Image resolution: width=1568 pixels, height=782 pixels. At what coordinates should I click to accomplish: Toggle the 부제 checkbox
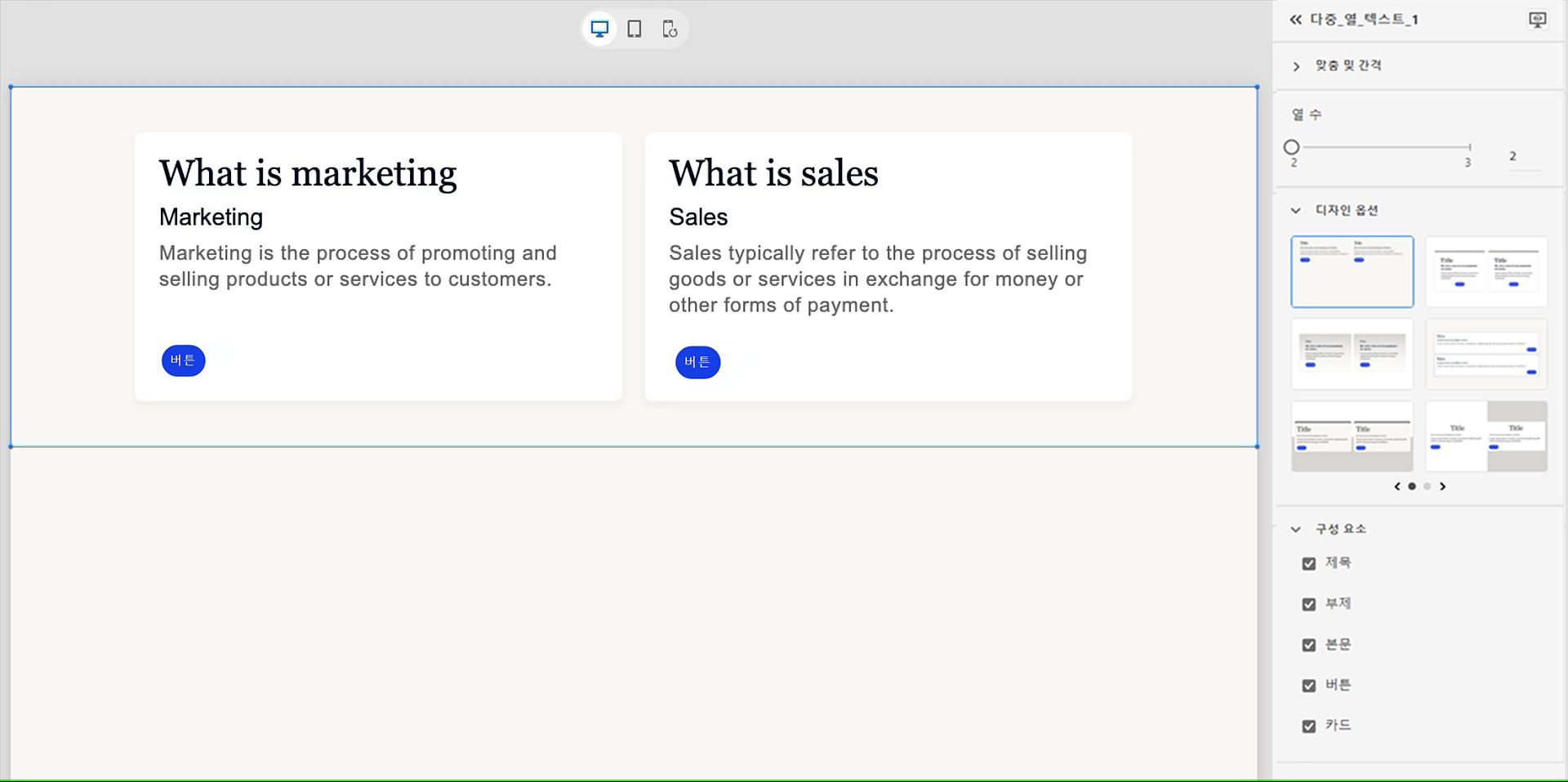click(x=1309, y=605)
